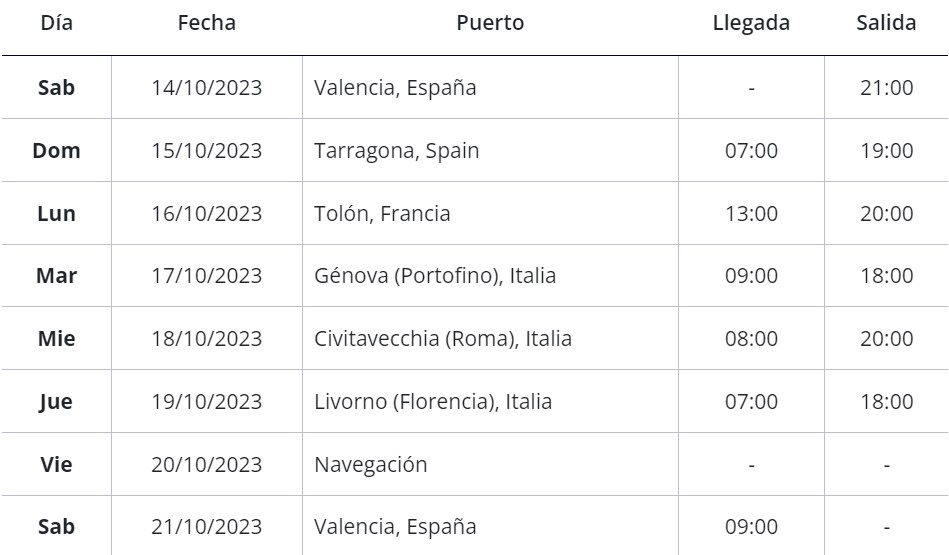
Task: Click the 13:00 arrival time for Tolón
Action: pos(751,214)
